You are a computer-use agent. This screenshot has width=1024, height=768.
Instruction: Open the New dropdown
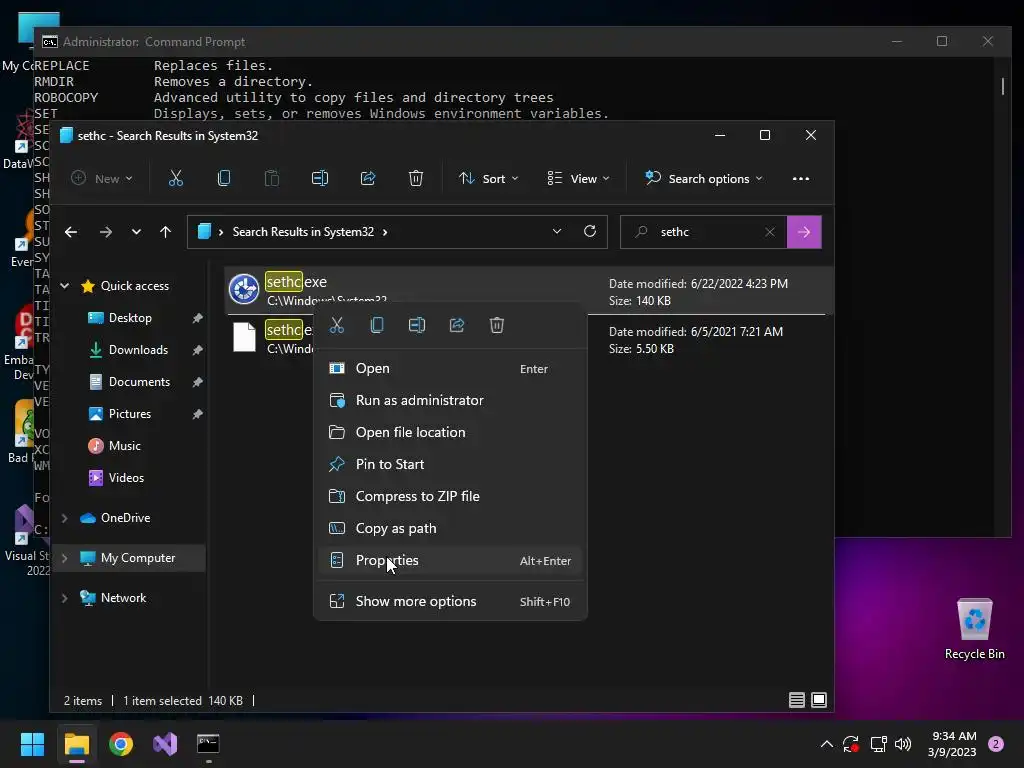tap(102, 178)
